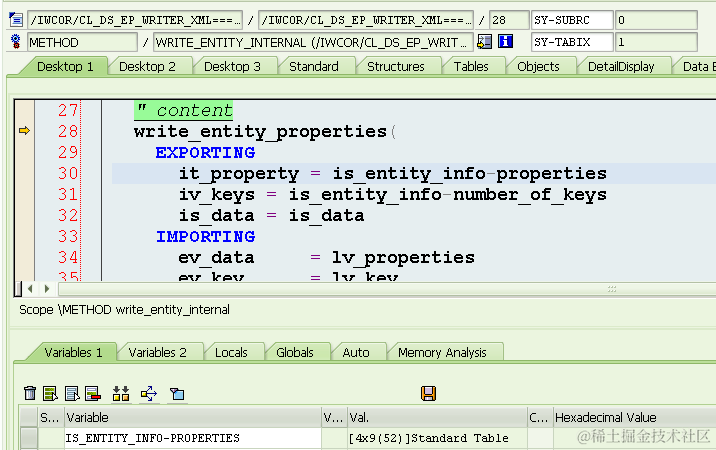Click the Hexadecimal Value column header
Image resolution: width=716 pixels, height=450 pixels.
click(x=634, y=417)
